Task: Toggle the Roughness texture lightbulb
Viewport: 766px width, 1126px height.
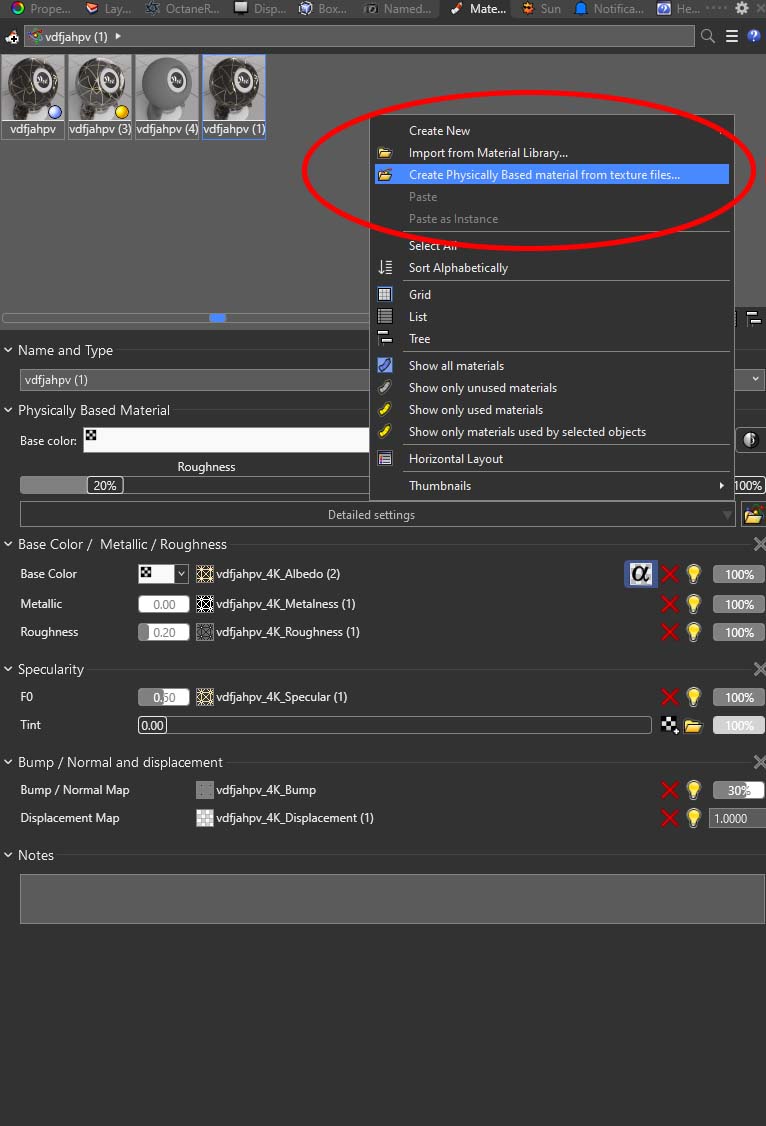Action: [693, 632]
